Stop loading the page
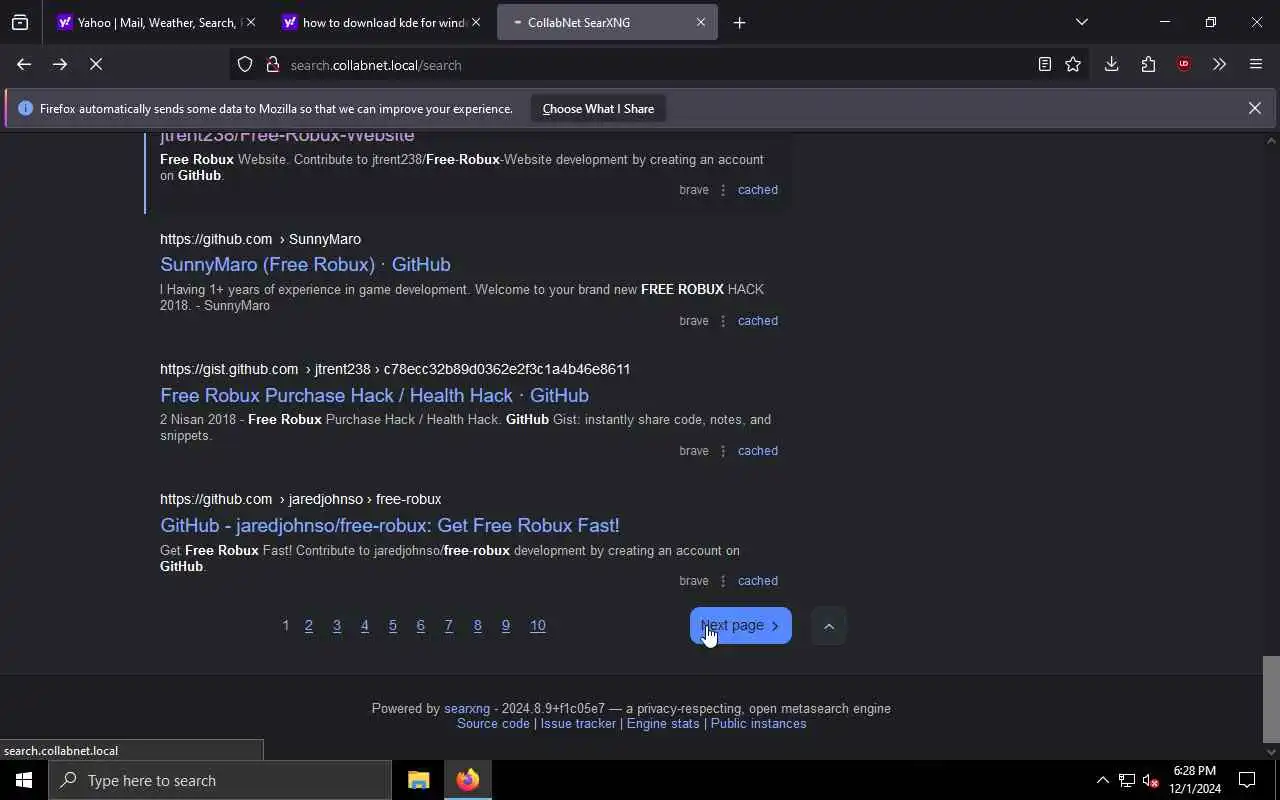The width and height of the screenshot is (1280, 800). [96, 64]
